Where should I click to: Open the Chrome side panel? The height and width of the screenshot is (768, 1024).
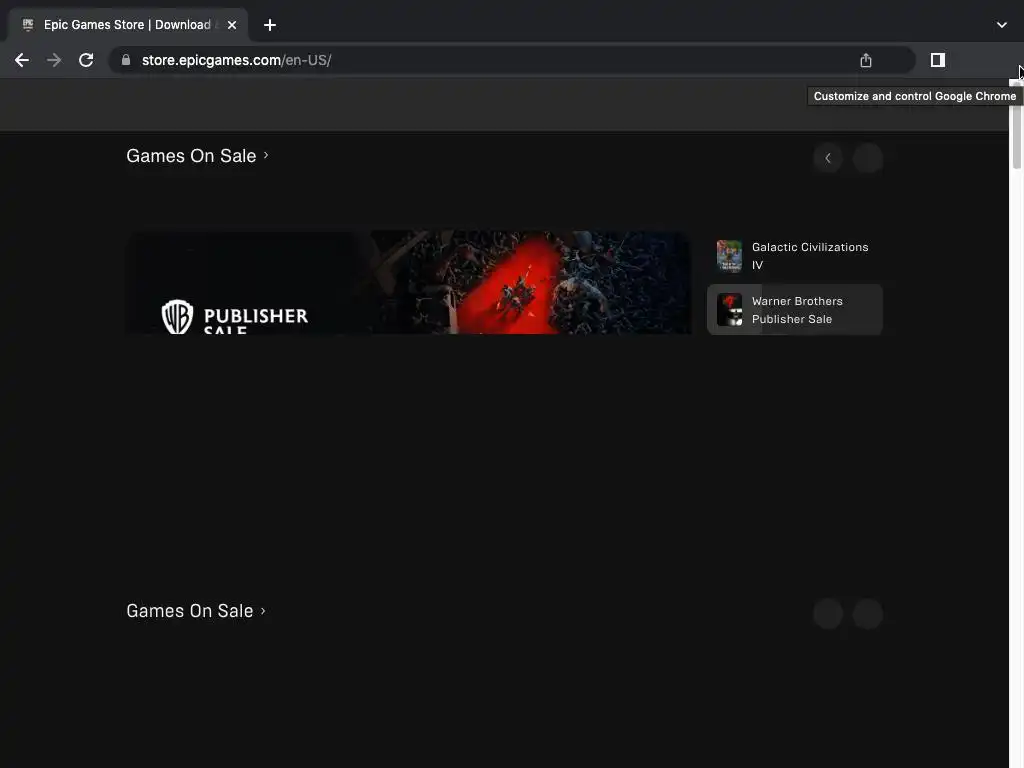938,60
